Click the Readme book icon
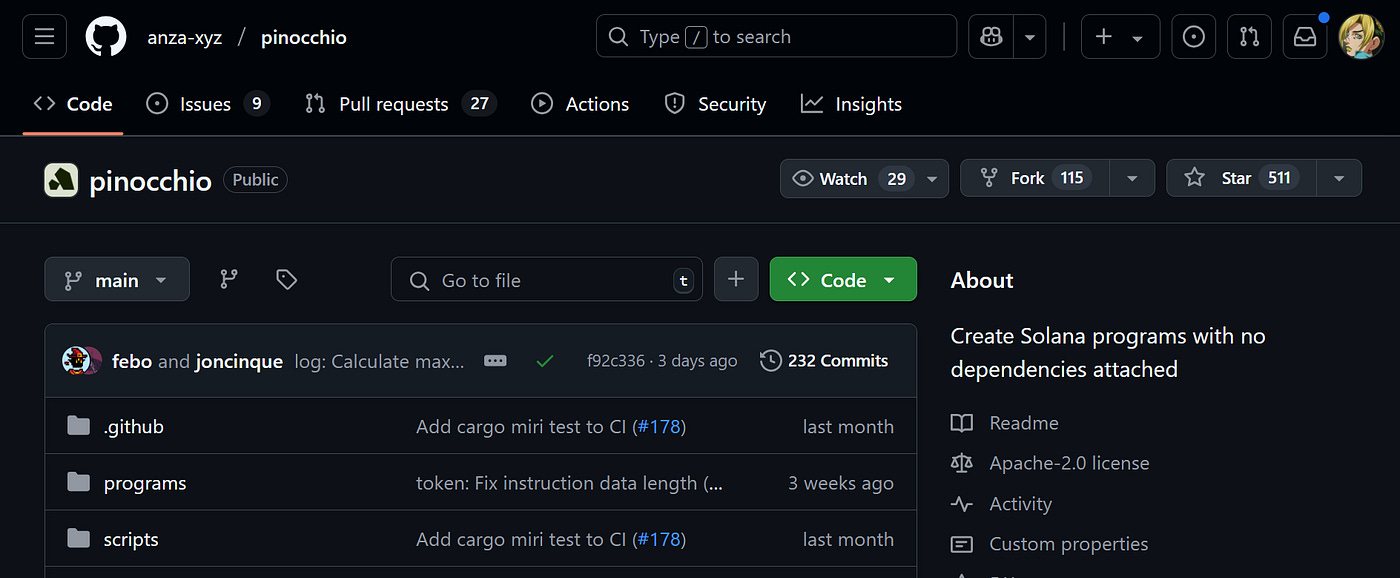1400x578 pixels. (962, 423)
